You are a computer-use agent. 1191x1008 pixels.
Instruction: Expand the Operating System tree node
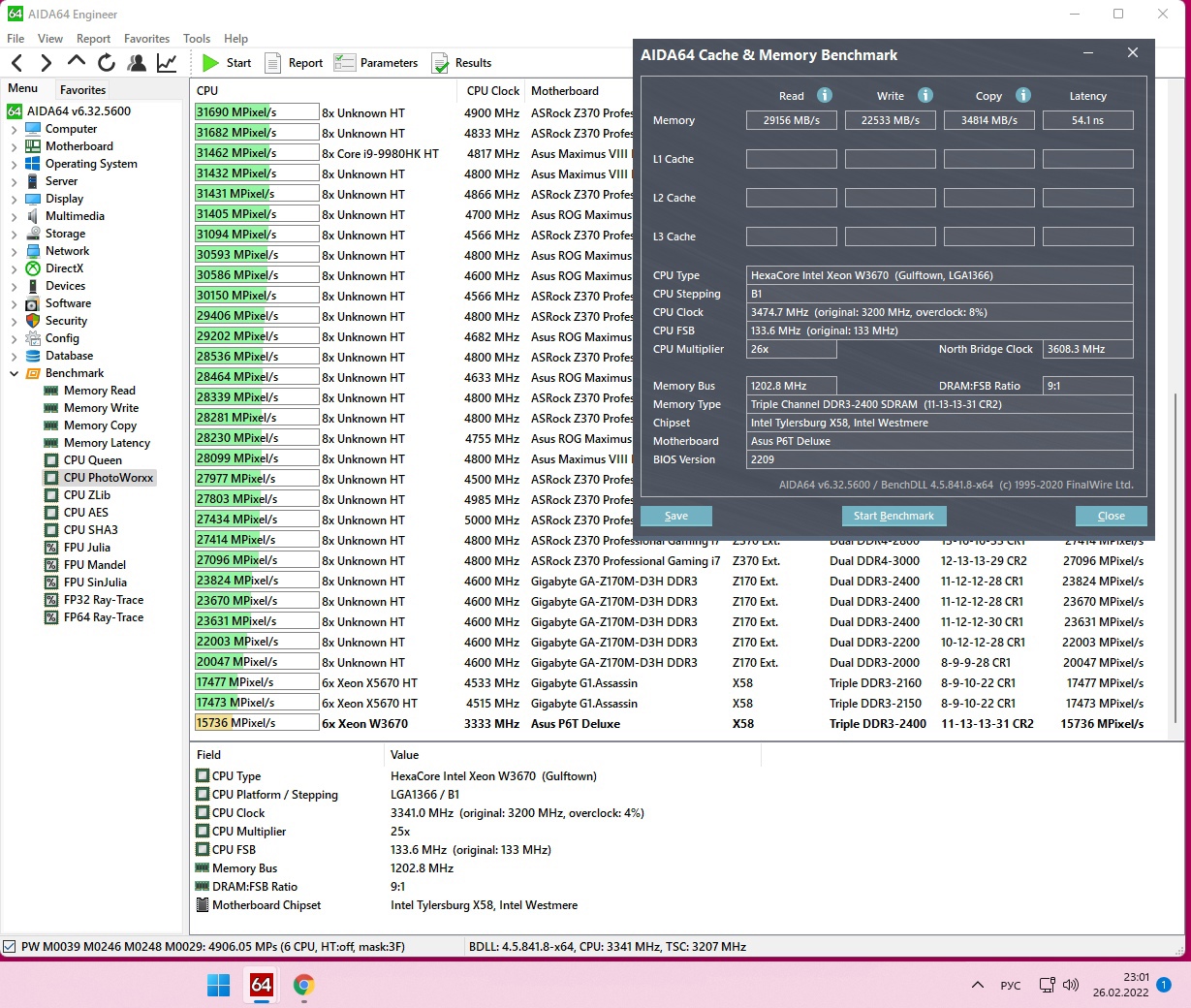[x=14, y=164]
